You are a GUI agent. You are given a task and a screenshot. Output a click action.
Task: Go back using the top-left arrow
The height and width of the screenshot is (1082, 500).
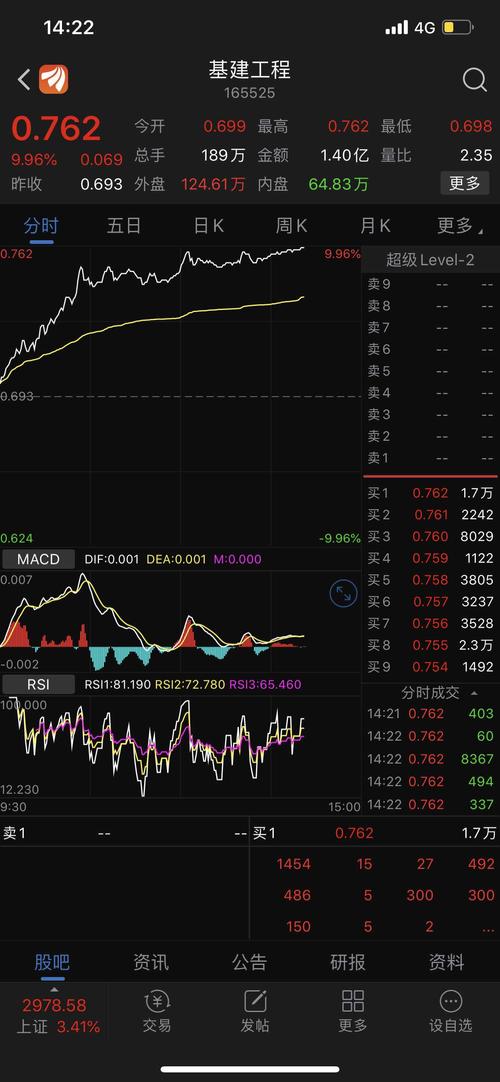[x=23, y=79]
